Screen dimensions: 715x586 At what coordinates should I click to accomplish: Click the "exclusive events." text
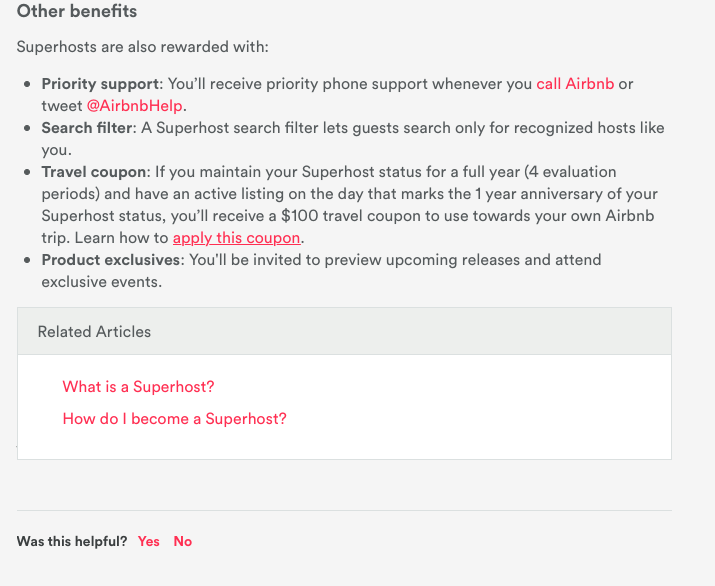point(101,282)
